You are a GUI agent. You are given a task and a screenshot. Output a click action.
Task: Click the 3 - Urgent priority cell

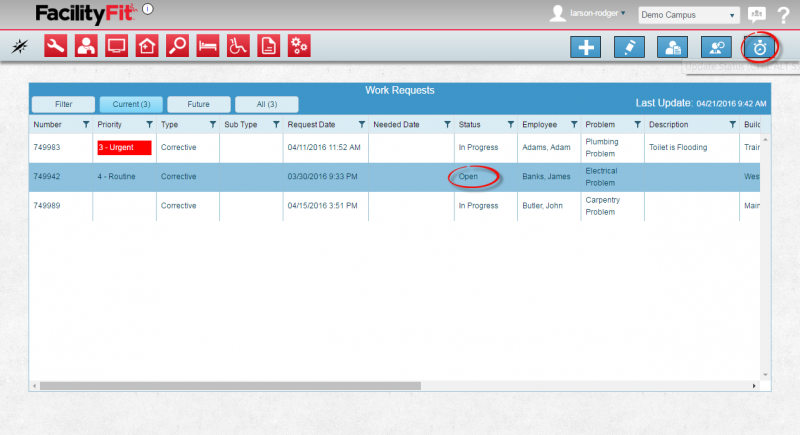click(124, 147)
